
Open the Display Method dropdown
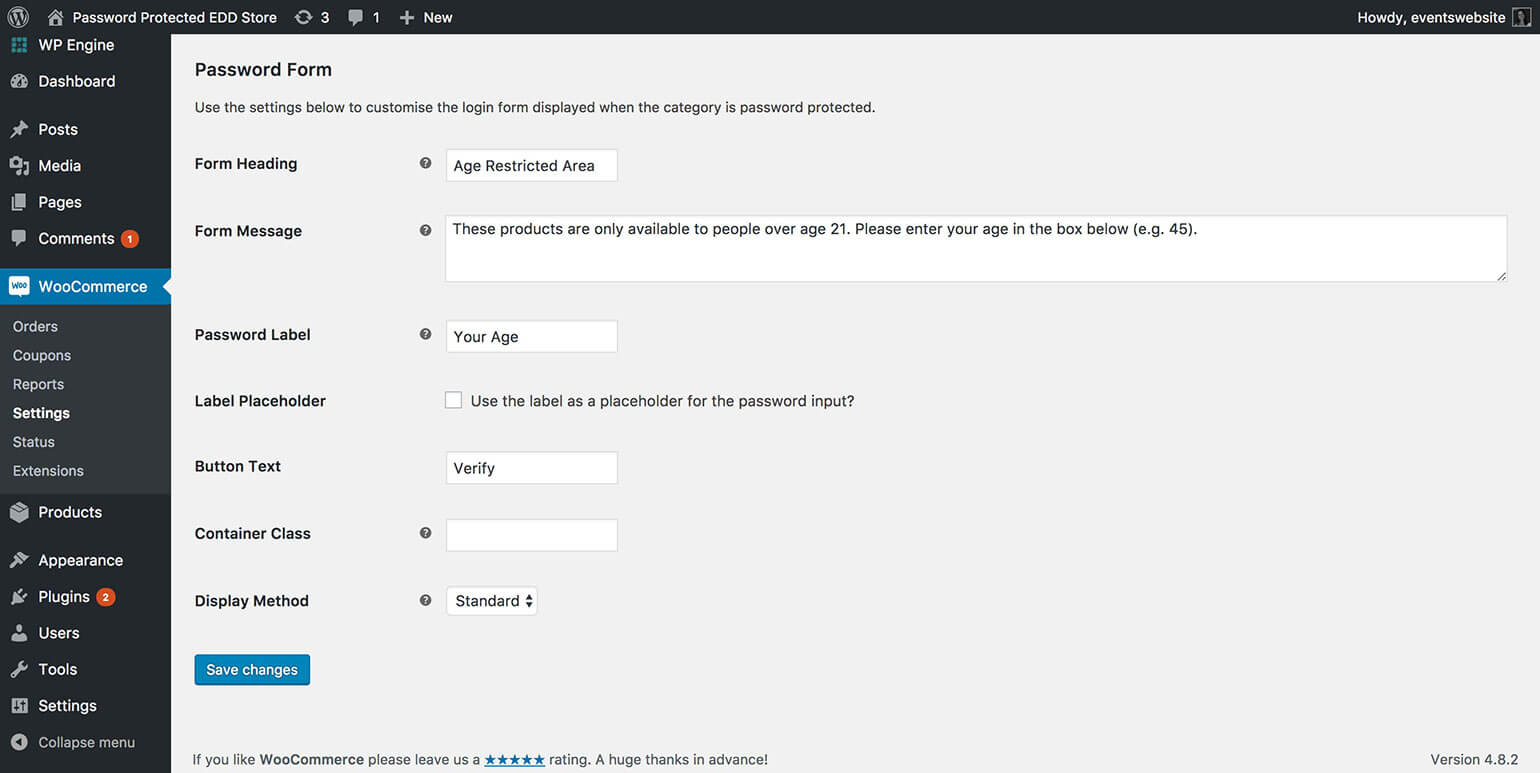(491, 600)
